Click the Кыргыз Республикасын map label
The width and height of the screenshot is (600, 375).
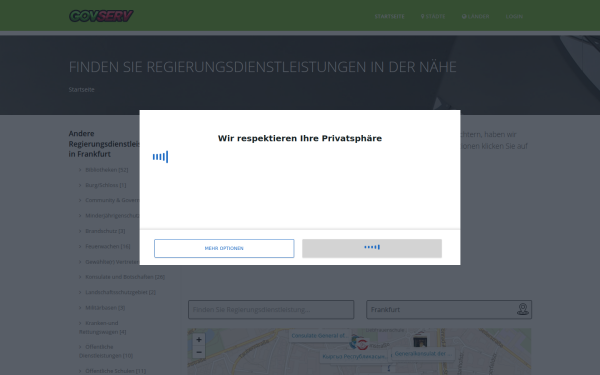354,357
